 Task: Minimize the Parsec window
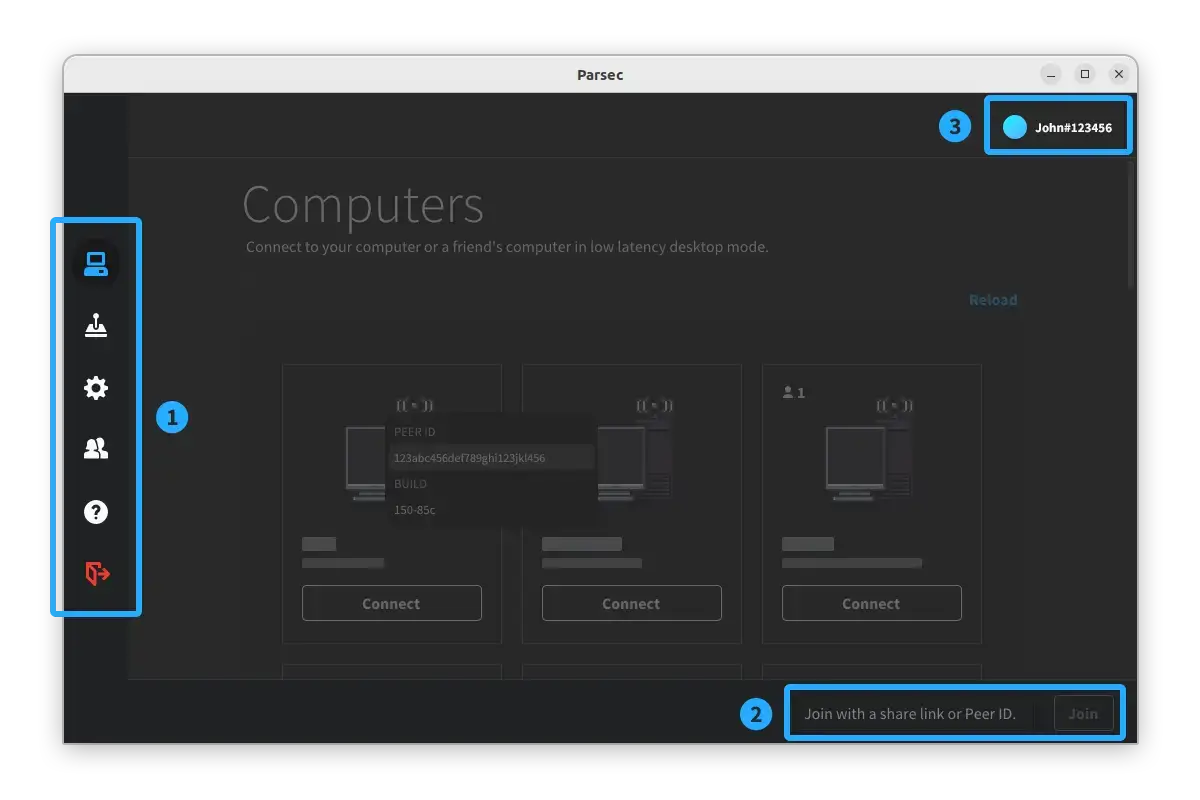[x=1051, y=74]
